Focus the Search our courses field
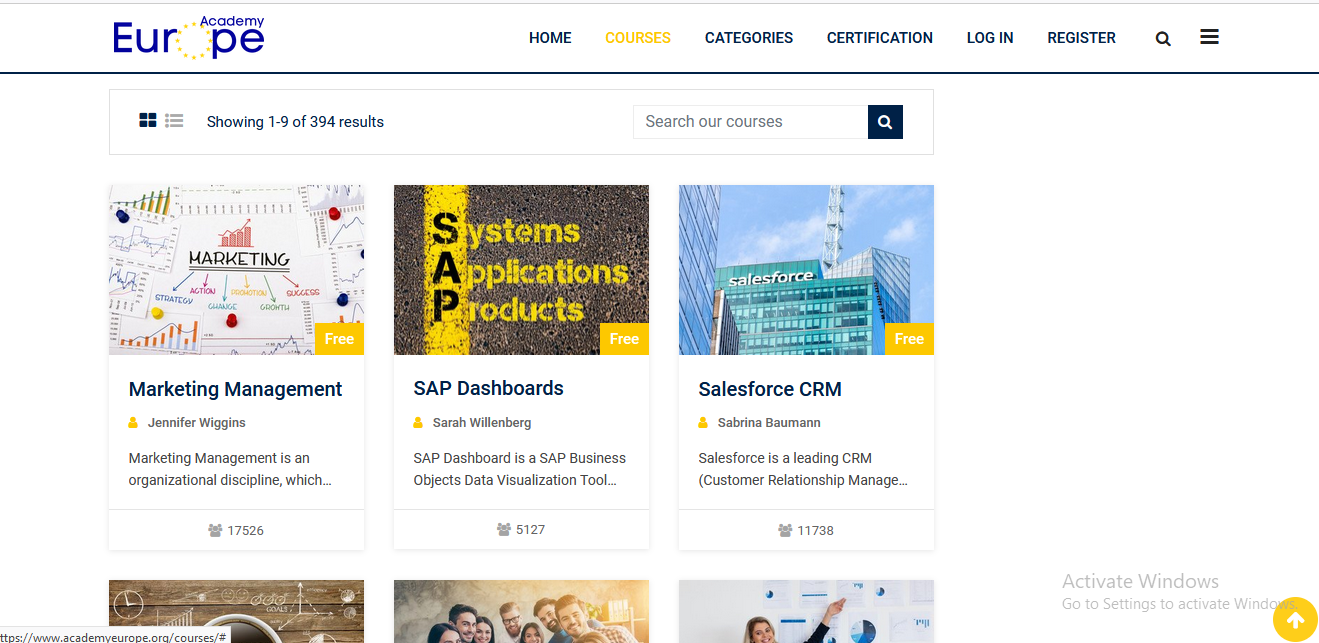 coord(750,122)
